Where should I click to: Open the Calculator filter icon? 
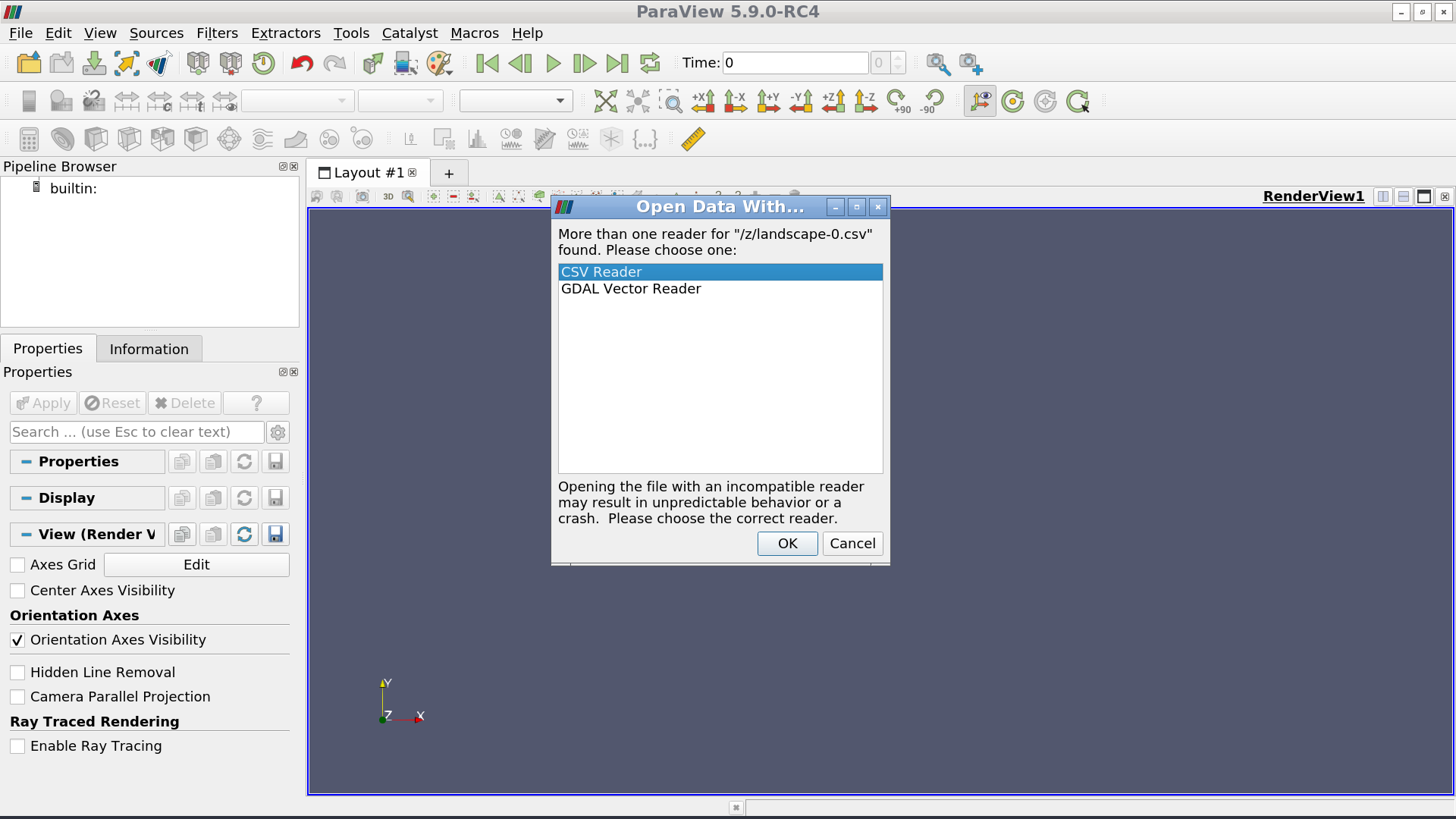[29, 139]
